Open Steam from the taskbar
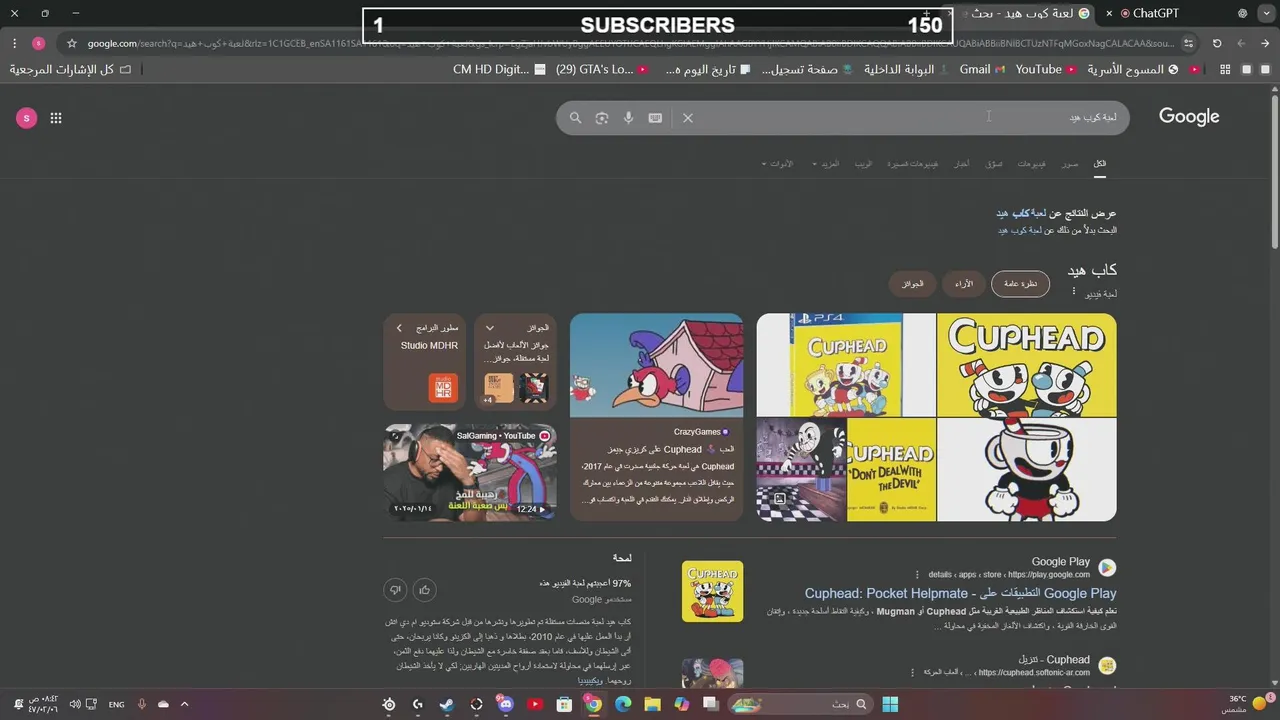1280x720 pixels. tap(447, 704)
